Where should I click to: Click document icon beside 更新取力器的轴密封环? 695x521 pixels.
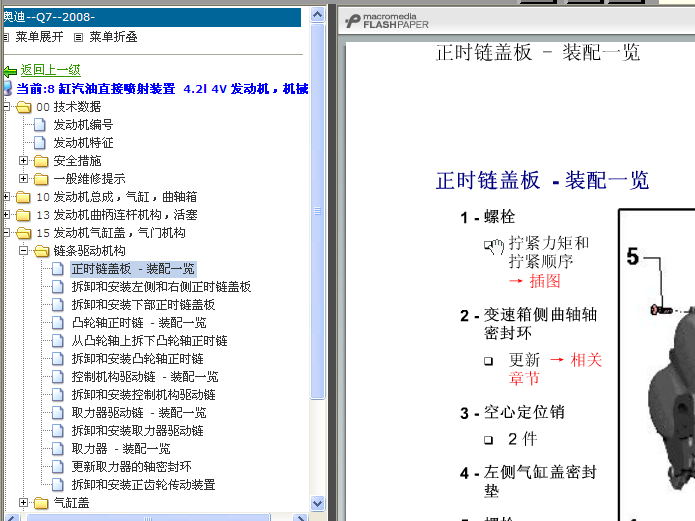58,466
